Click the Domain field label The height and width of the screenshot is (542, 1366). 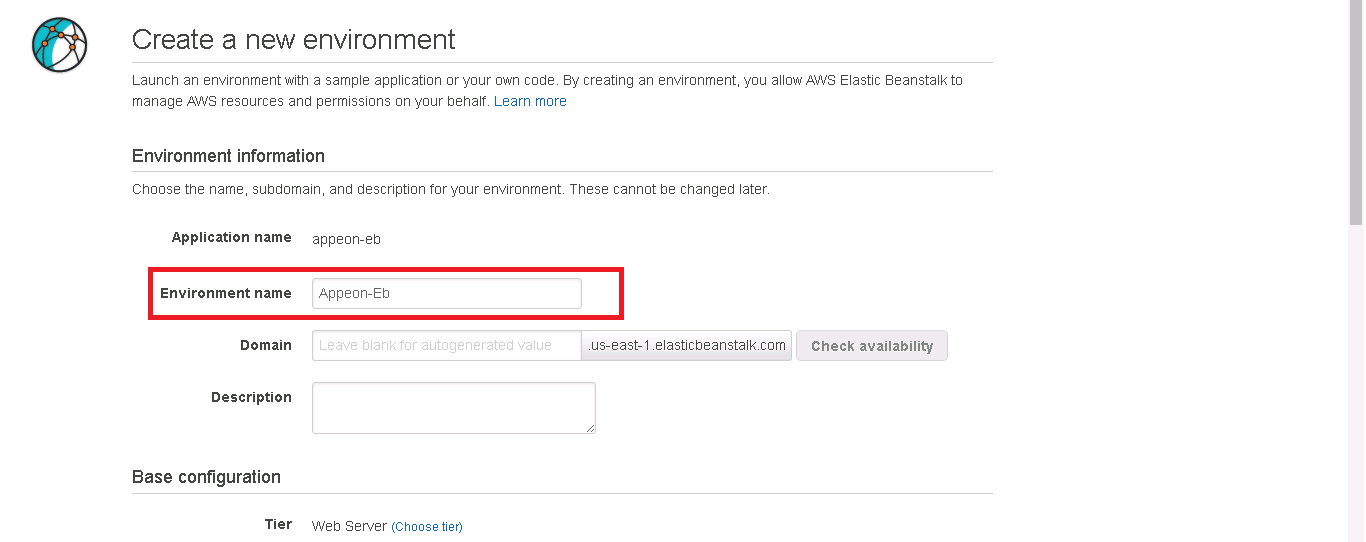pos(266,345)
